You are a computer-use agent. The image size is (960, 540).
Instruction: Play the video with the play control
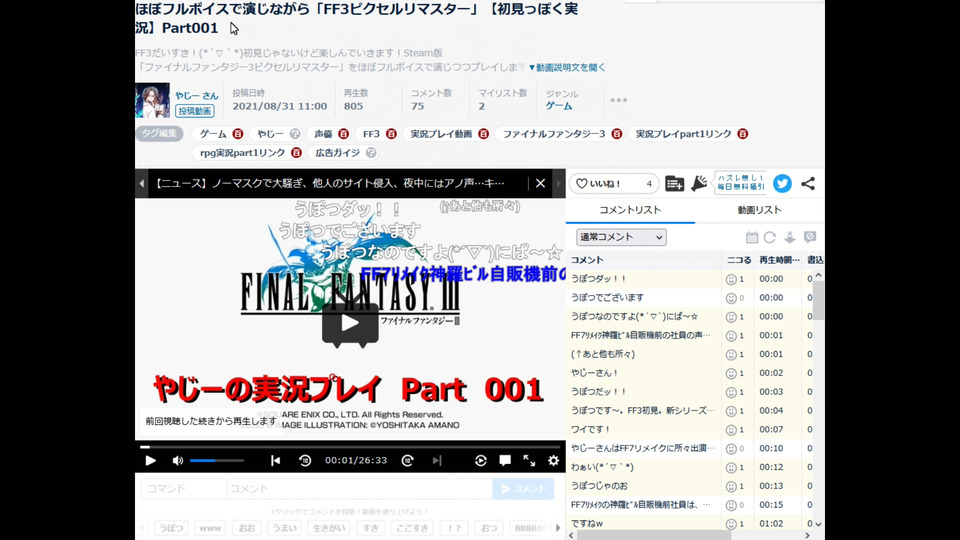[150, 460]
